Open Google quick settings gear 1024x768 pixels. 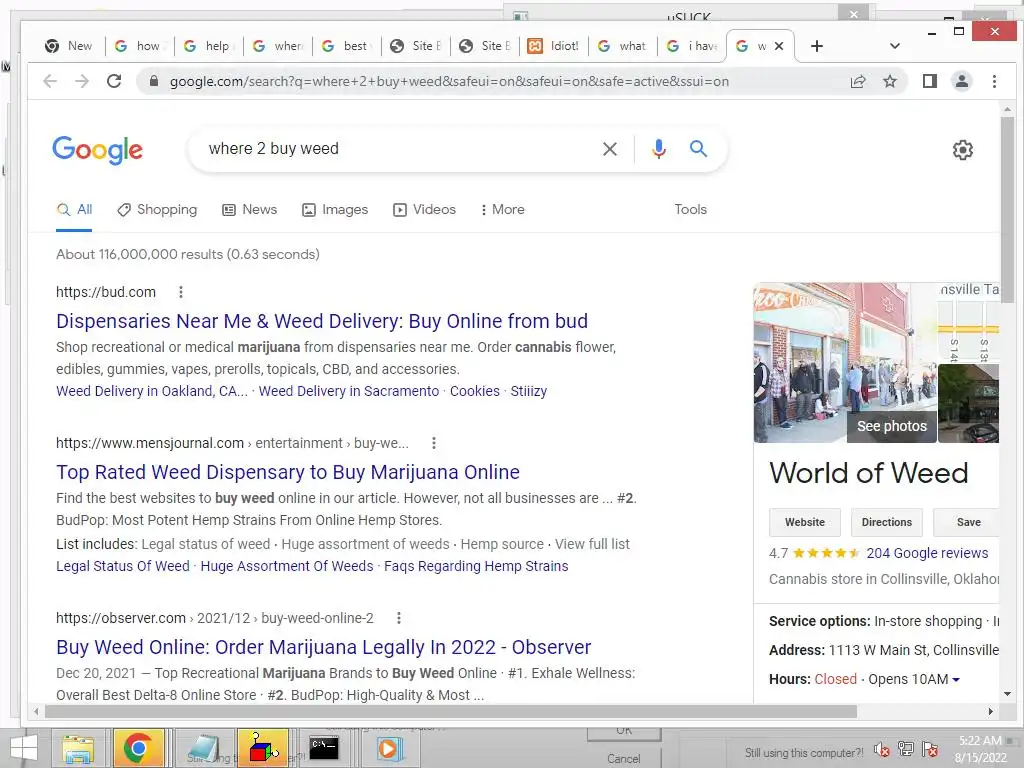pyautogui.click(x=962, y=150)
